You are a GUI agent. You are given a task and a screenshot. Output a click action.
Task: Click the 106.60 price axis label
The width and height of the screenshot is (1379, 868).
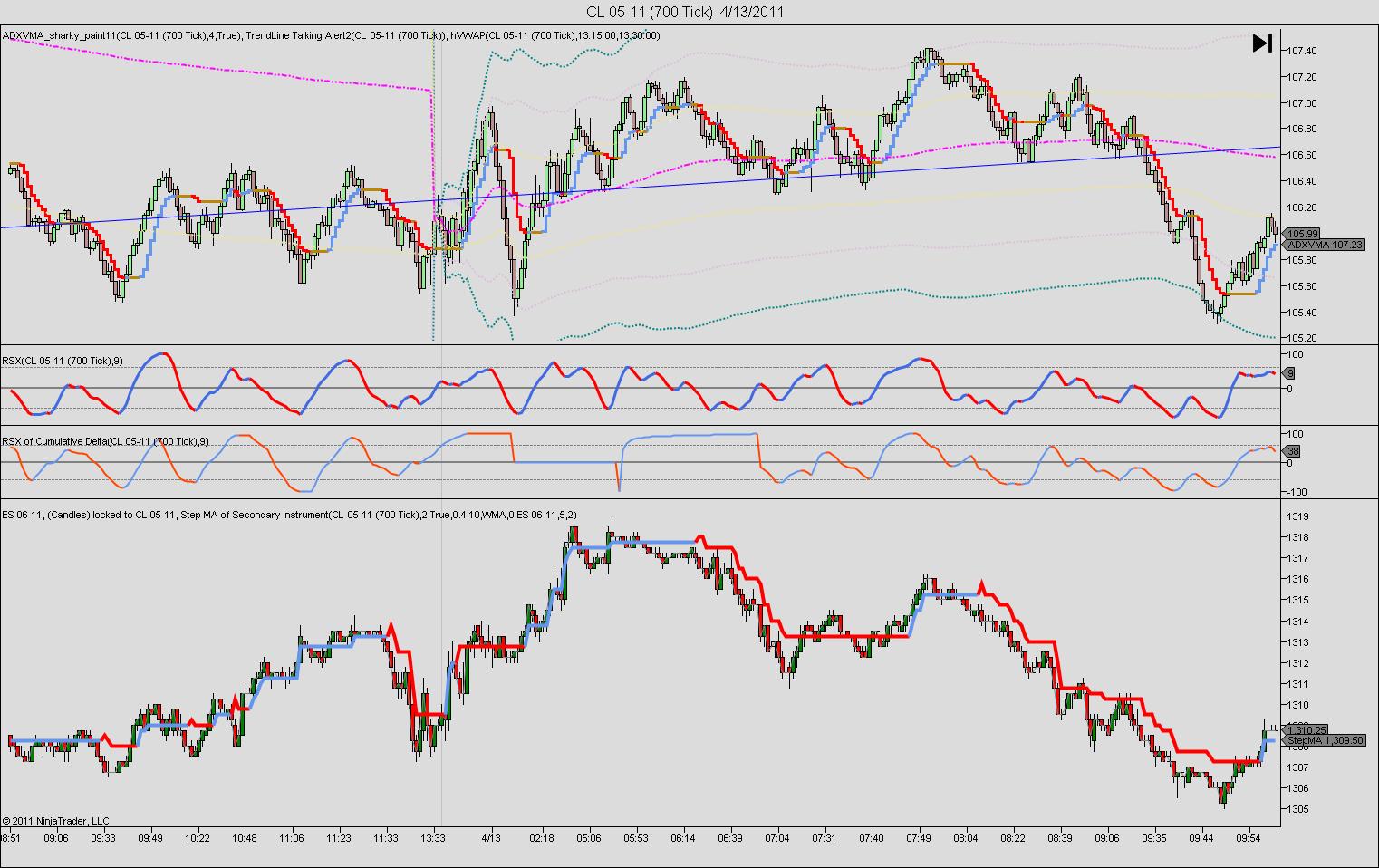click(1302, 155)
